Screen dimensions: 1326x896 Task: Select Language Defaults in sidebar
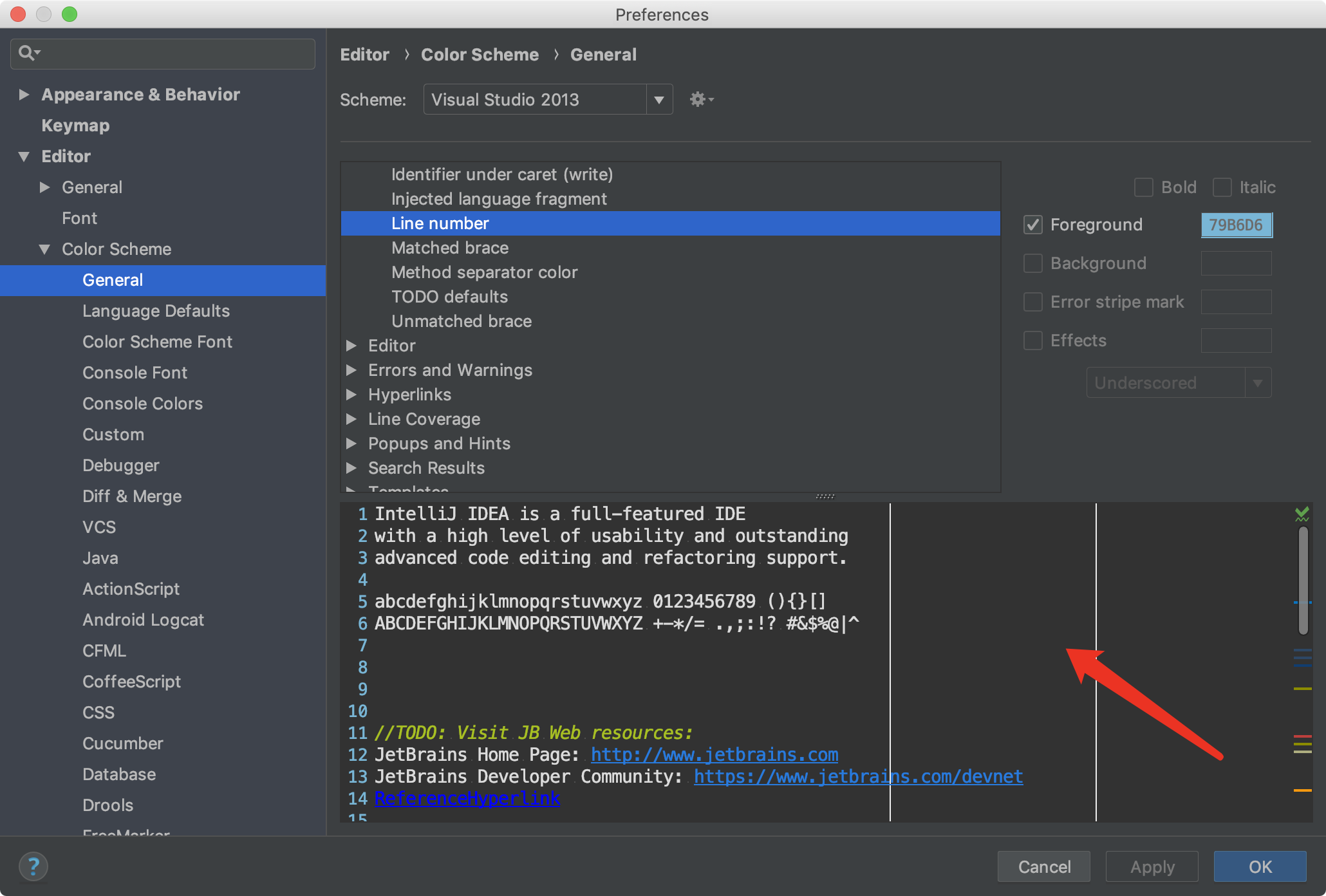click(156, 311)
